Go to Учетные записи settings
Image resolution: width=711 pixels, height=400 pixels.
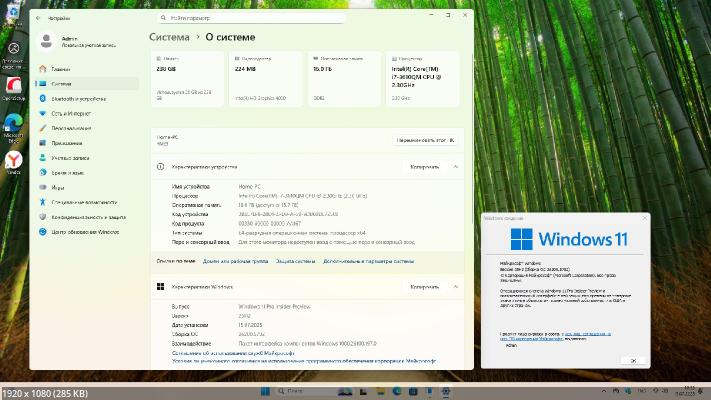(x=86, y=158)
